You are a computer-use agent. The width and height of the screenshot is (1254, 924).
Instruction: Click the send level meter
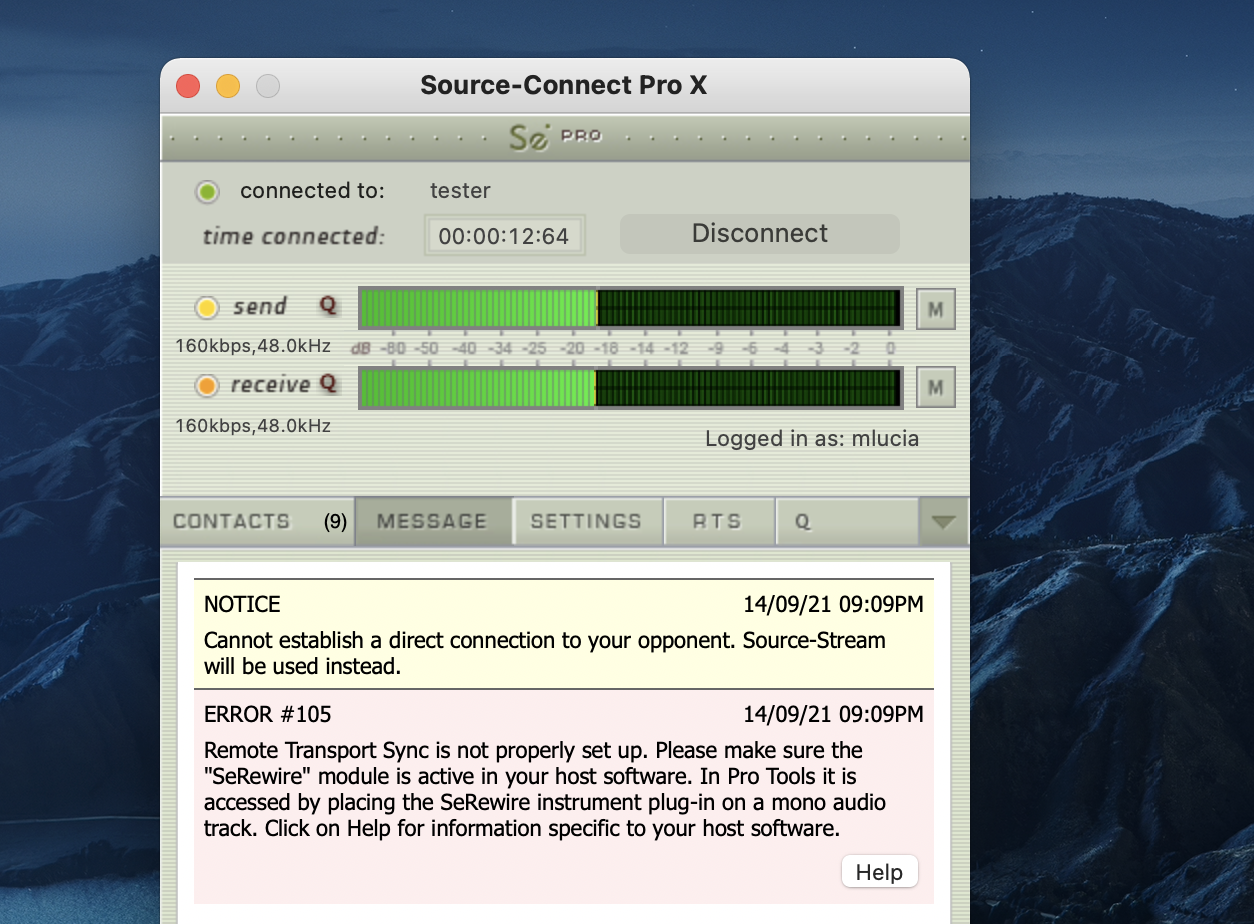coord(630,308)
